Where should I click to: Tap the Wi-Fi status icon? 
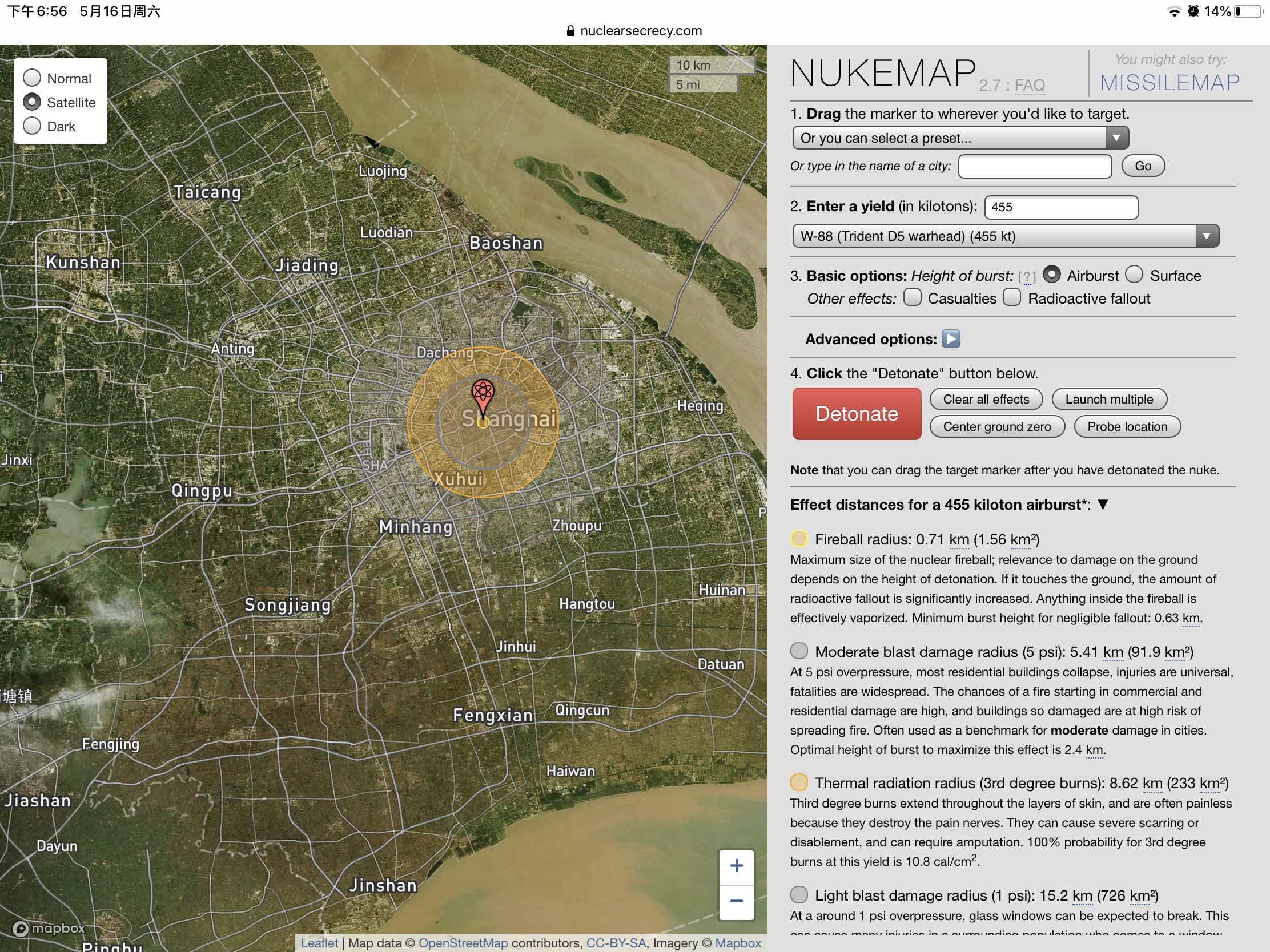(1174, 11)
